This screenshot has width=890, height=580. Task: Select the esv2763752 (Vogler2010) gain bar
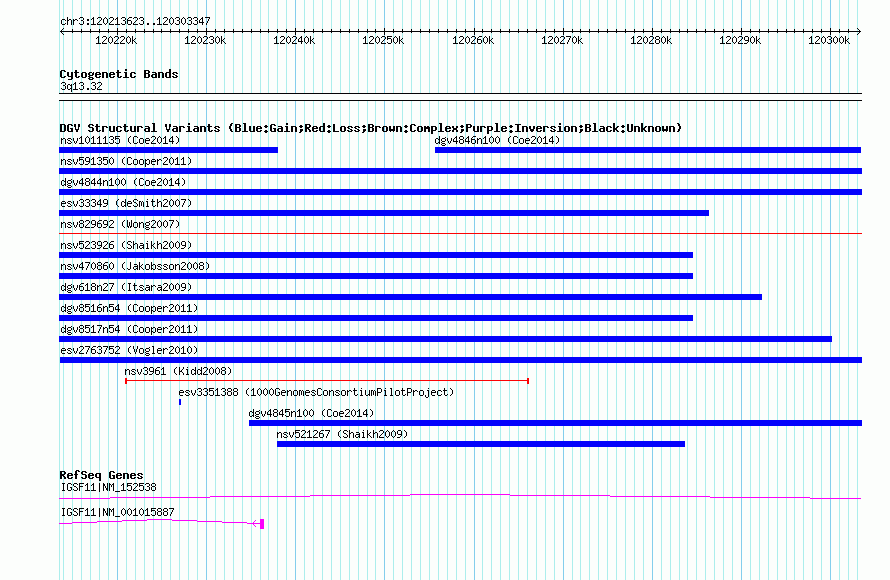click(x=461, y=360)
